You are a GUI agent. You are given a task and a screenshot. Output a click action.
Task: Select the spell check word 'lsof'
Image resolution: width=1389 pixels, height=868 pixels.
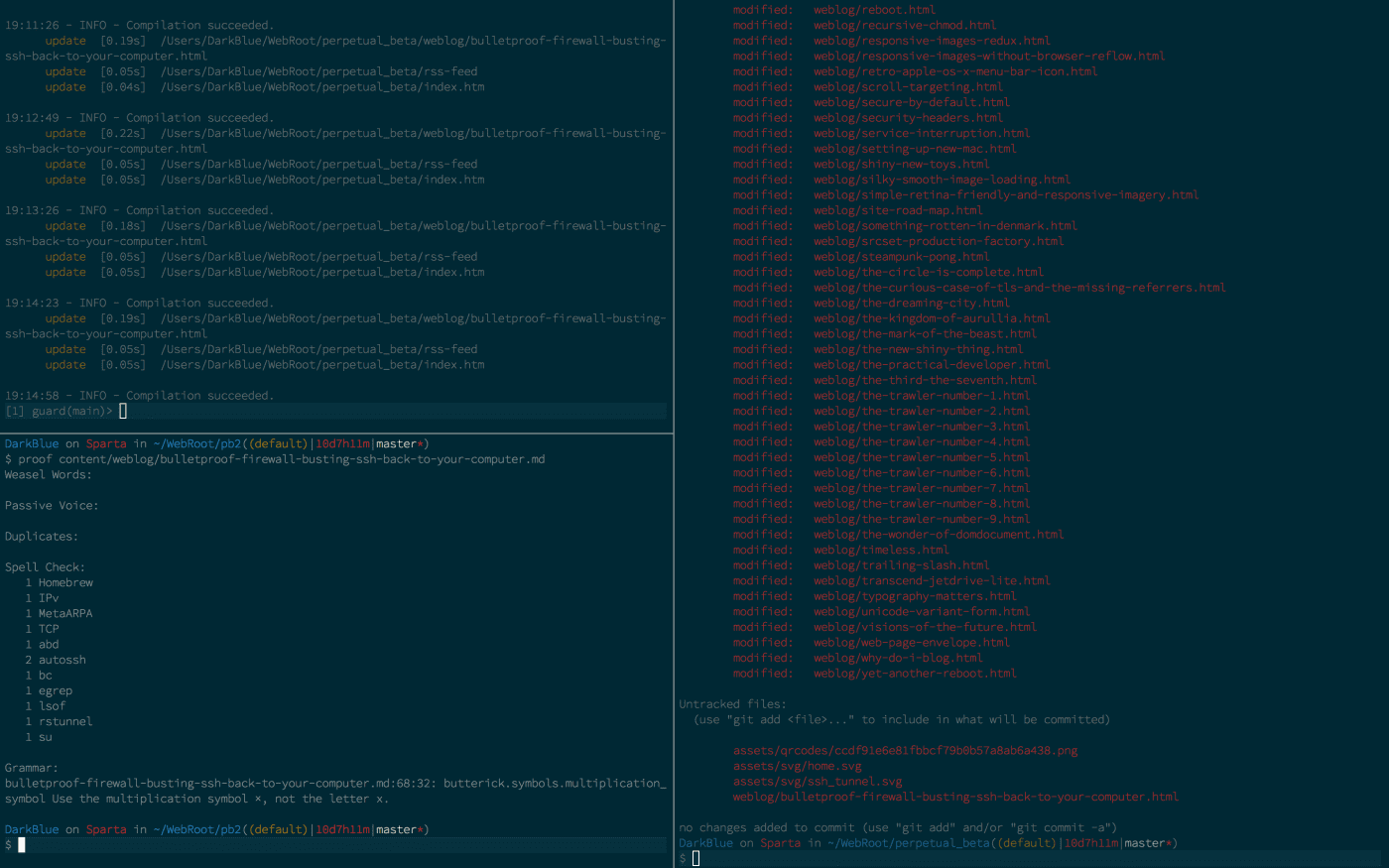click(x=52, y=706)
